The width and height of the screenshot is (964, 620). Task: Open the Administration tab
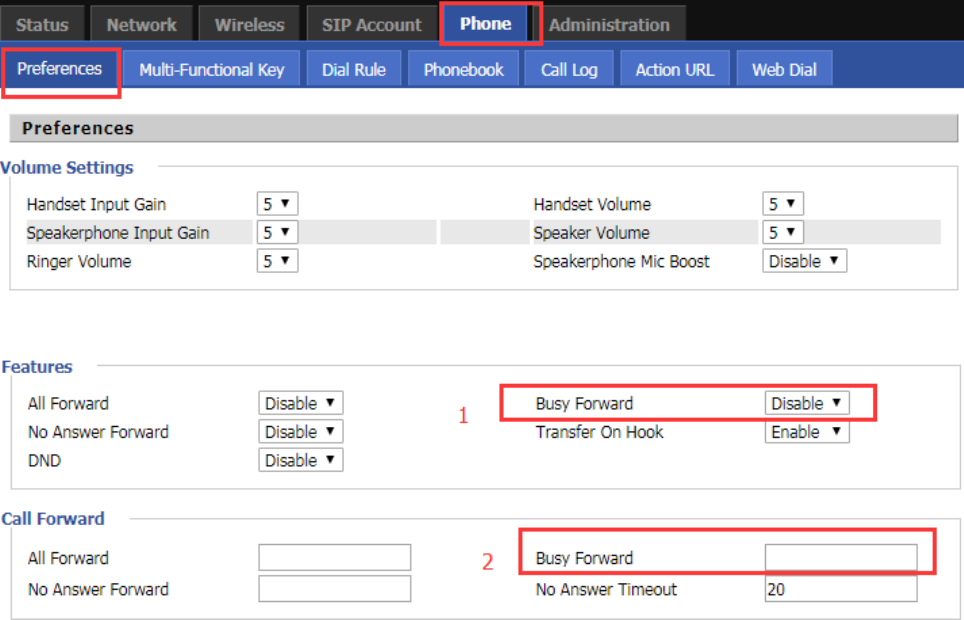coord(609,25)
